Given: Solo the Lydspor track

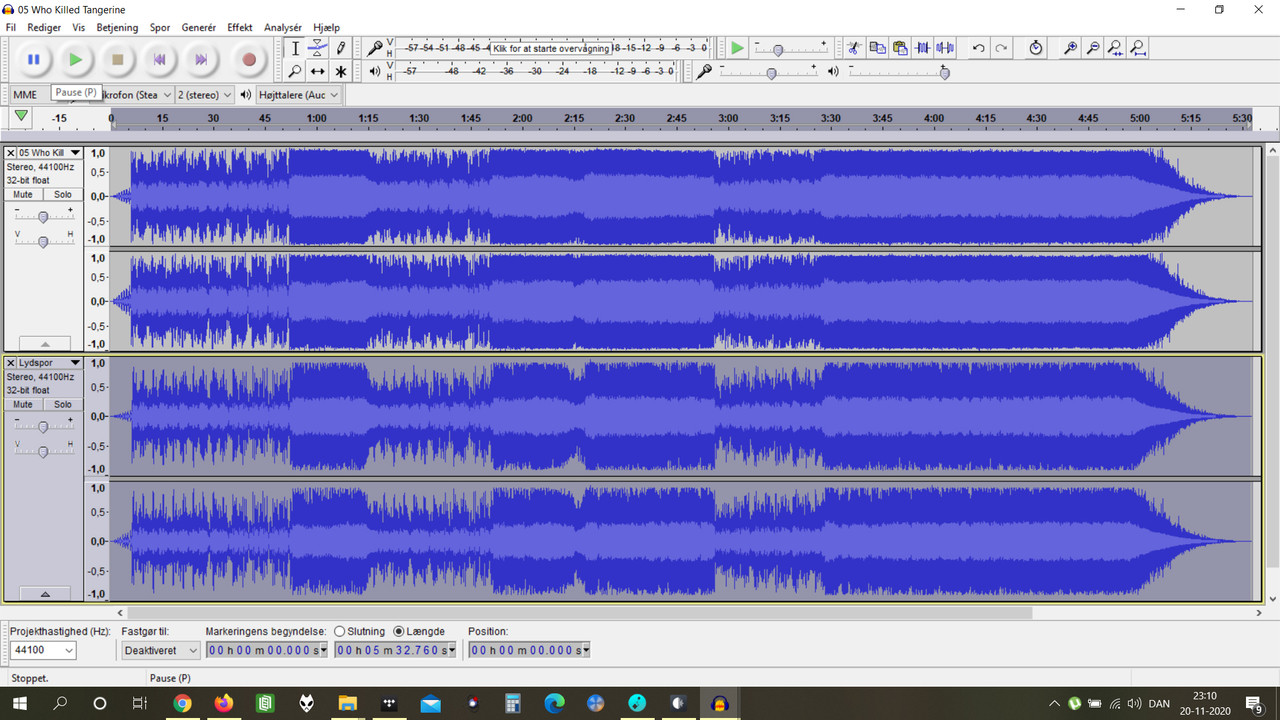Looking at the screenshot, I should pyautogui.click(x=62, y=405).
